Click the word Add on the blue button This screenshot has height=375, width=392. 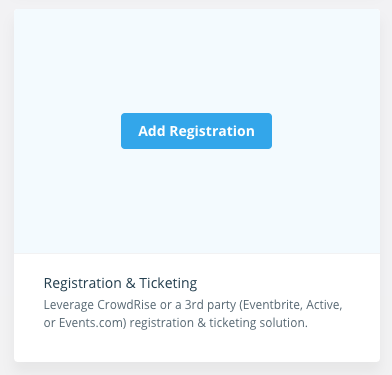click(152, 131)
